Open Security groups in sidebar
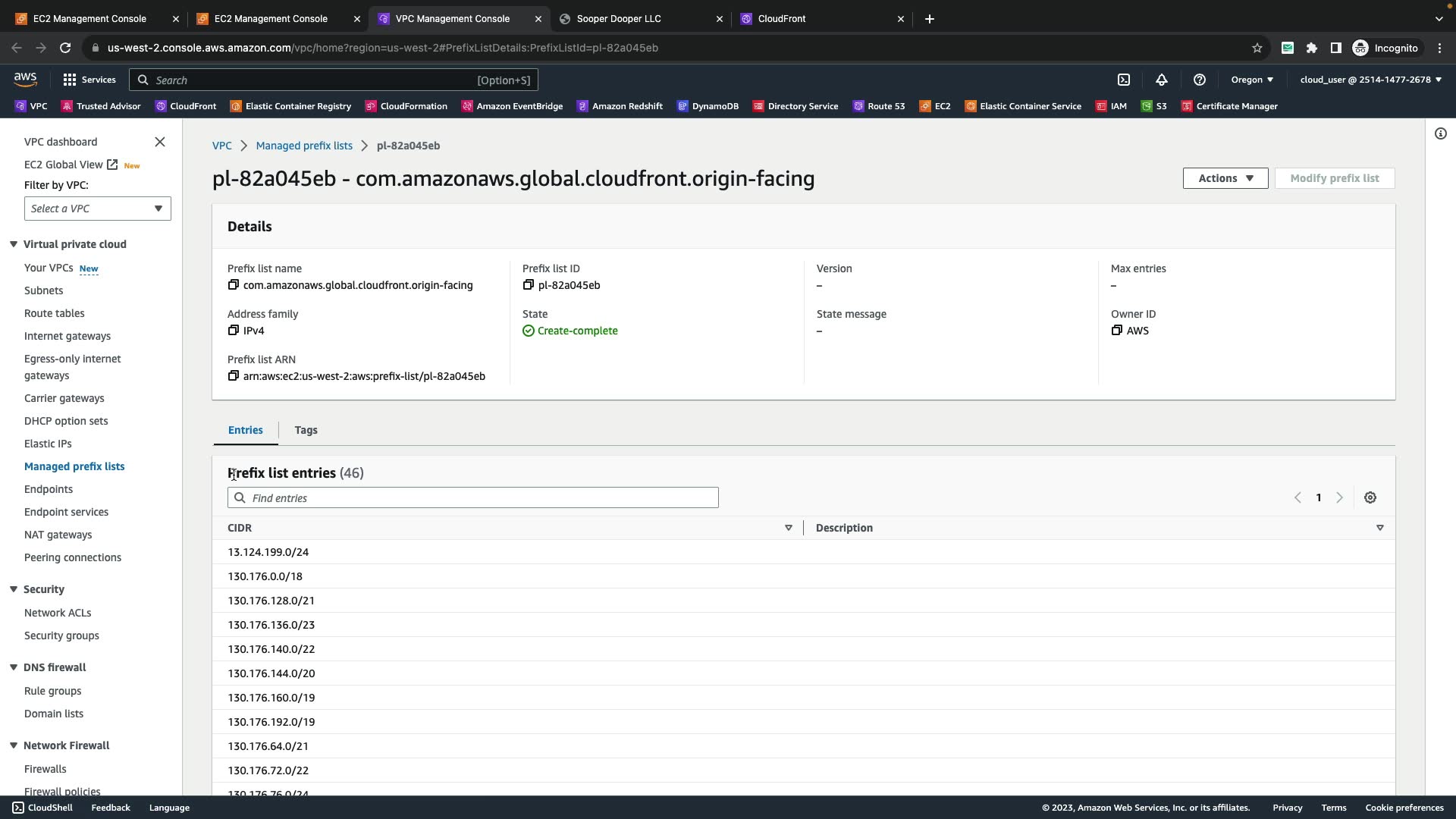The height and width of the screenshot is (819, 1456). coord(61,635)
